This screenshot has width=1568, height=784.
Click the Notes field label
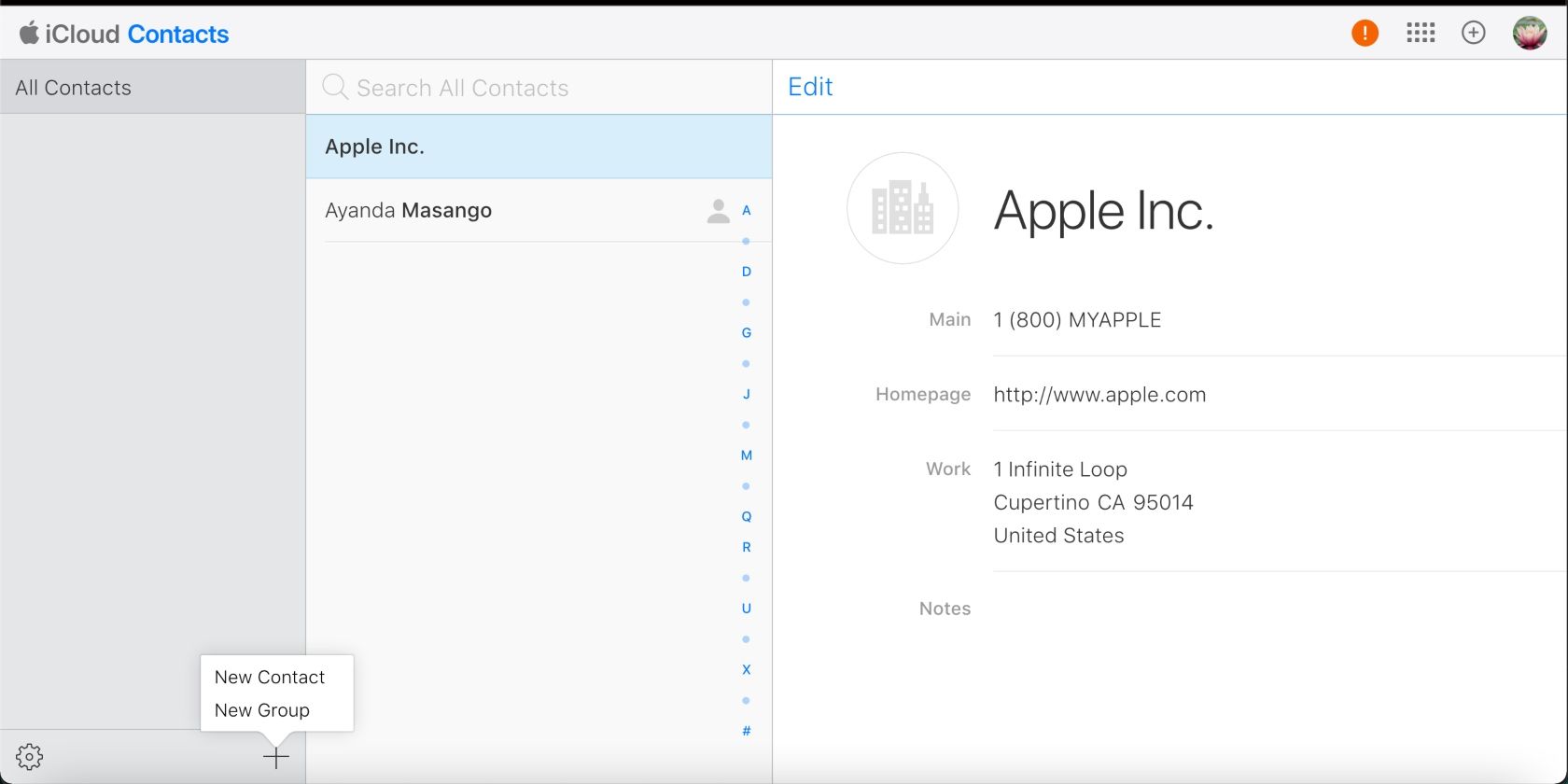click(945, 609)
